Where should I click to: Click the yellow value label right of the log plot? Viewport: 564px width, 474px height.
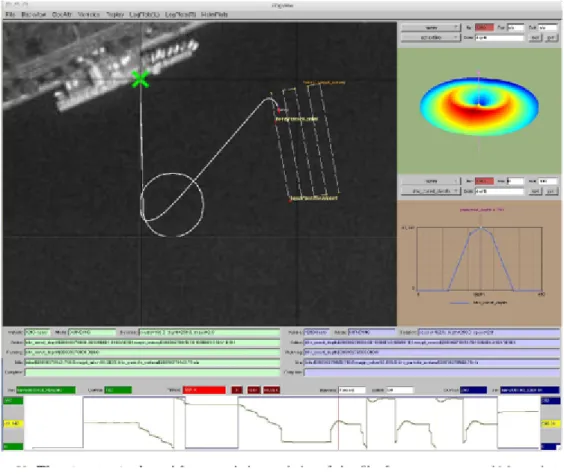[x=550, y=424]
